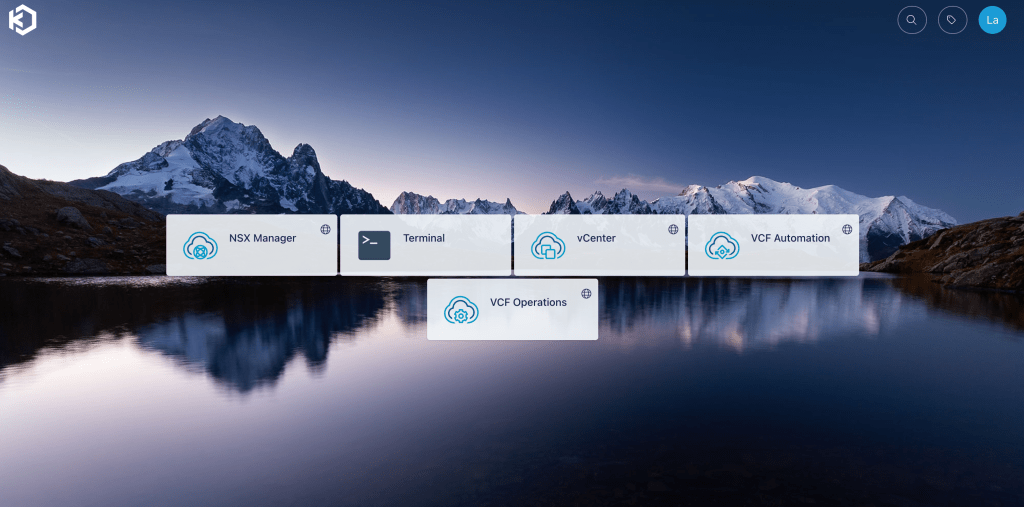This screenshot has height=507, width=1024.
Task: Click the NSX Manager cloud icon
Action: 200,246
